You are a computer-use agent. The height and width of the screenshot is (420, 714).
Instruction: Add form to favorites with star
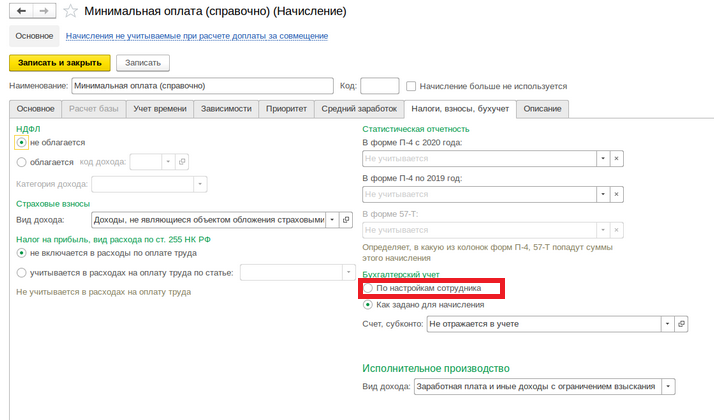pyautogui.click(x=70, y=11)
